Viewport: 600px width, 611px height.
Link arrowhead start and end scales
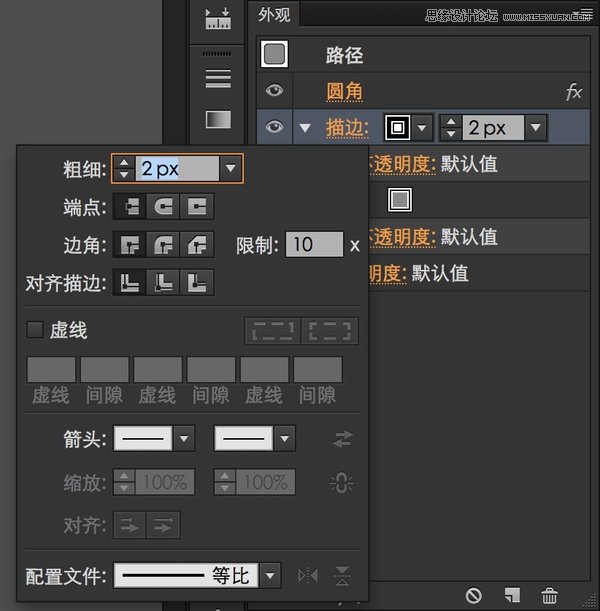pos(341,483)
